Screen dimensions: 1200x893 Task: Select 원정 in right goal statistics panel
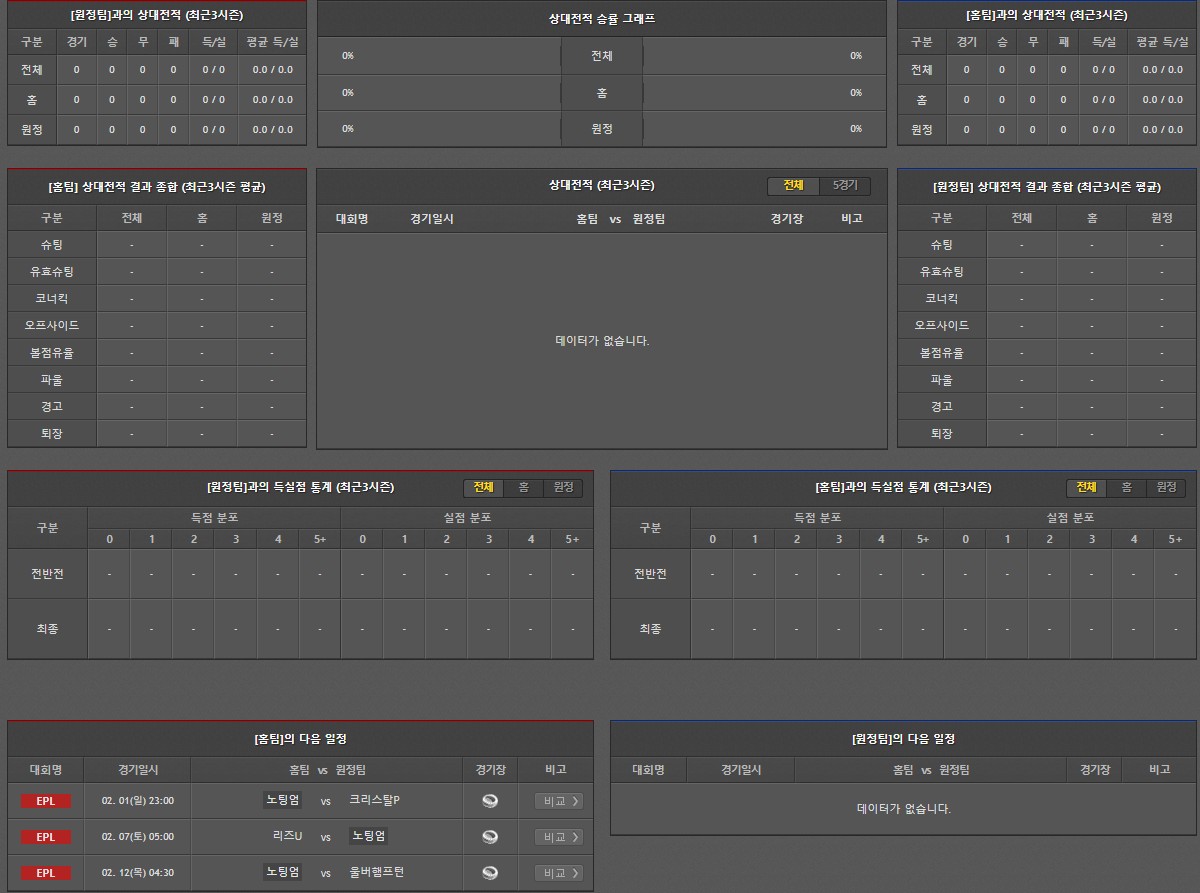click(1166, 487)
